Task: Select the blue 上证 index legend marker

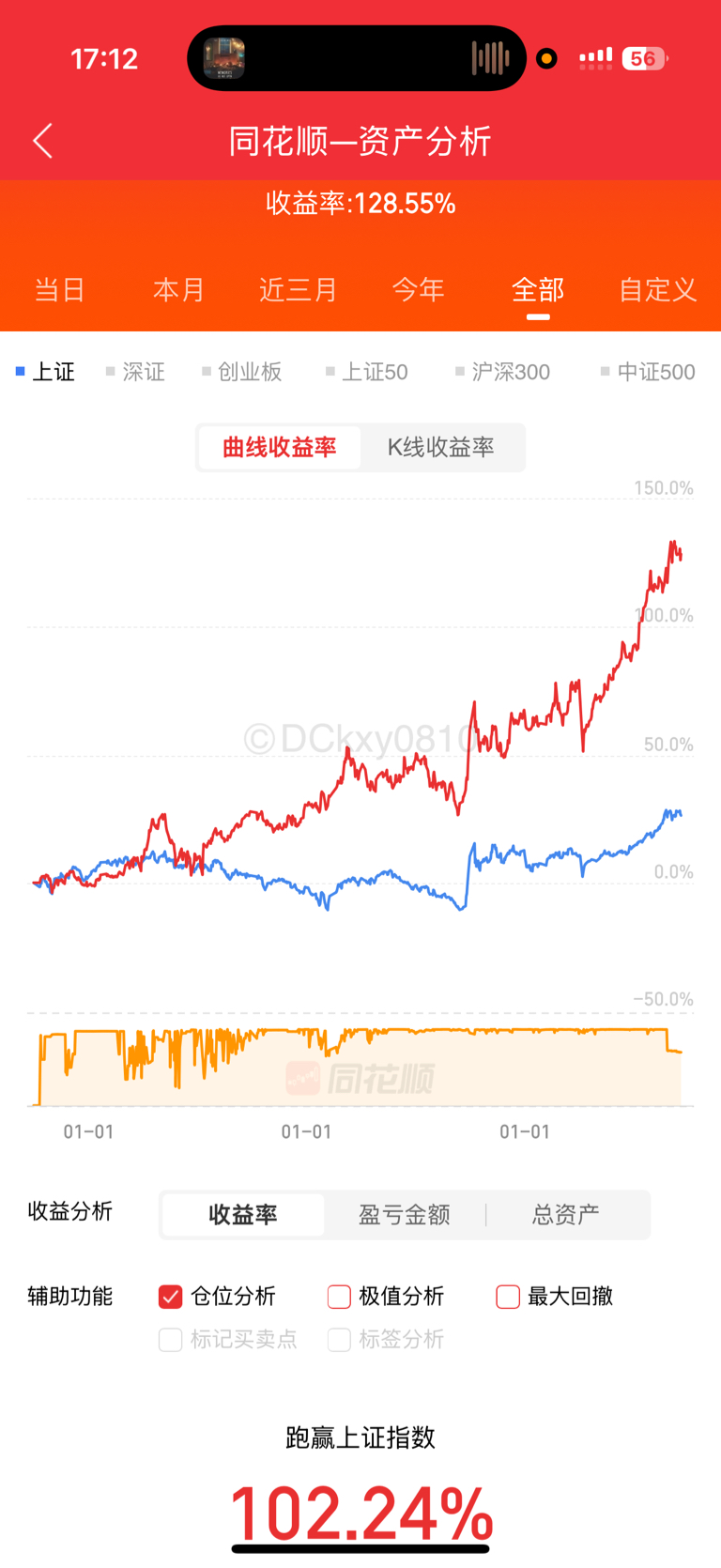Action: coord(21,372)
